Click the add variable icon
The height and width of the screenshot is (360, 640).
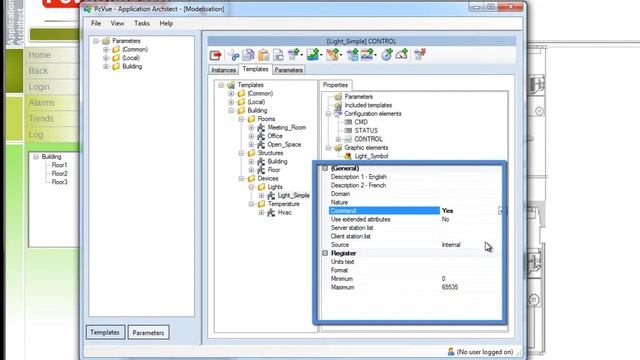293,55
